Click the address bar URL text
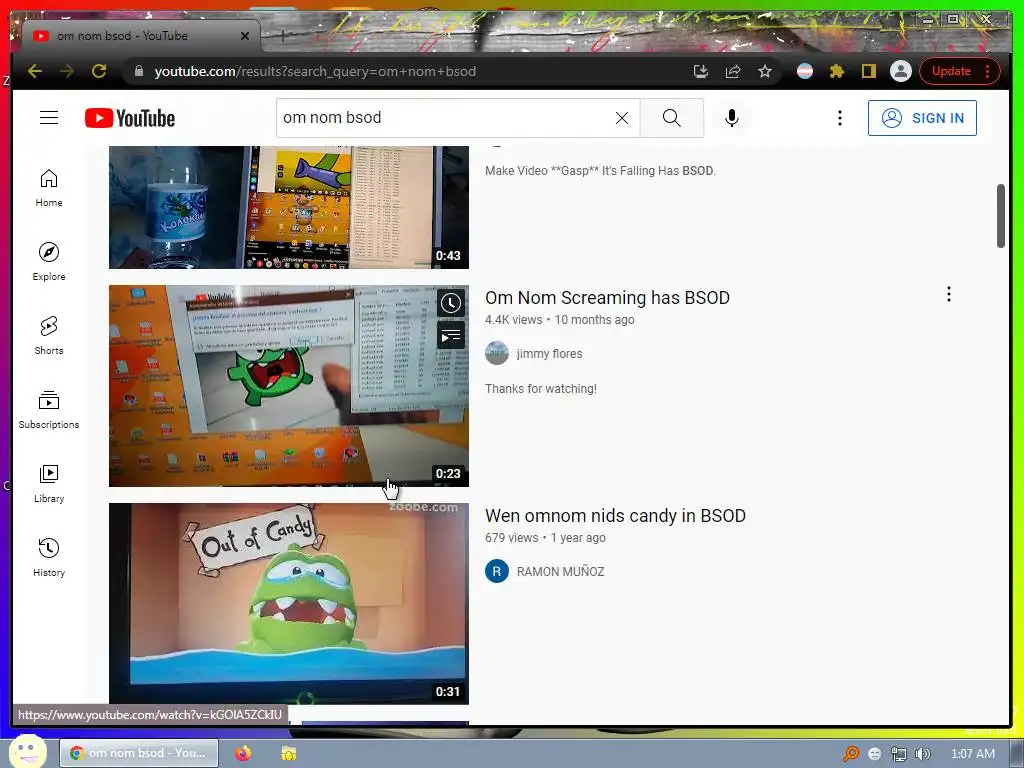This screenshot has height=768, width=1024. point(315,71)
